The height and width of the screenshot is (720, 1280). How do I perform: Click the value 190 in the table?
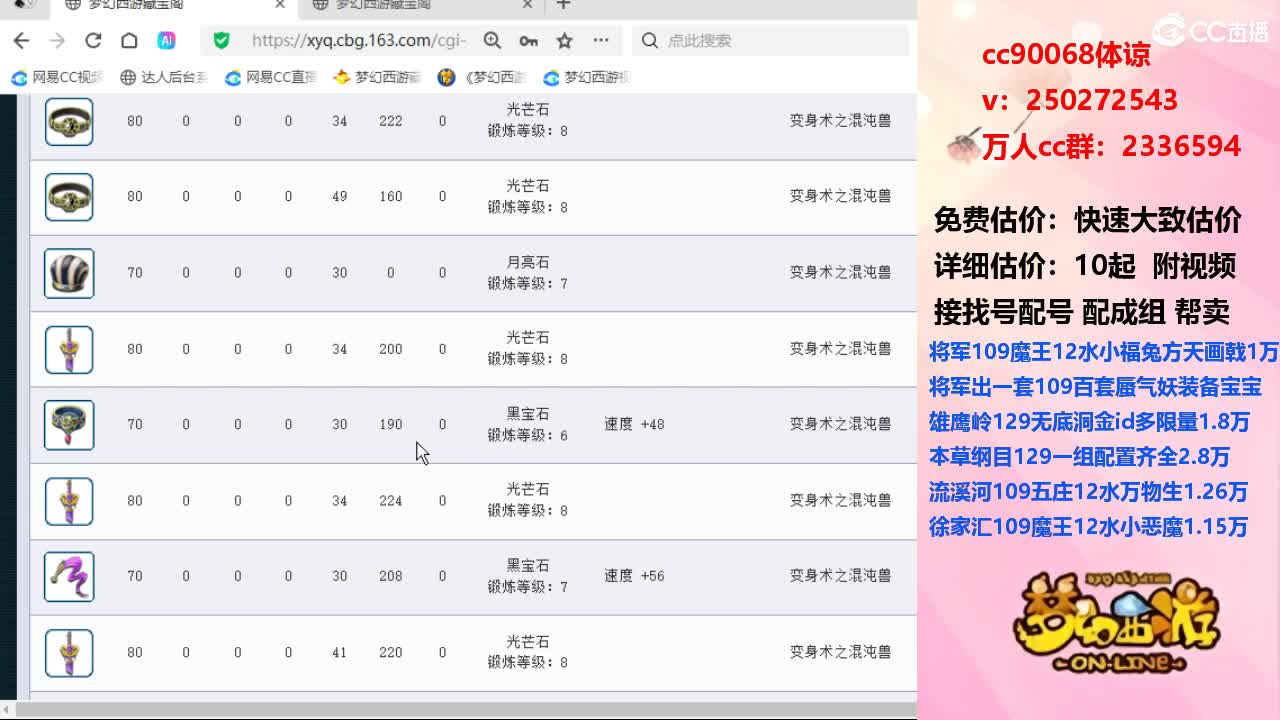pyautogui.click(x=390, y=425)
